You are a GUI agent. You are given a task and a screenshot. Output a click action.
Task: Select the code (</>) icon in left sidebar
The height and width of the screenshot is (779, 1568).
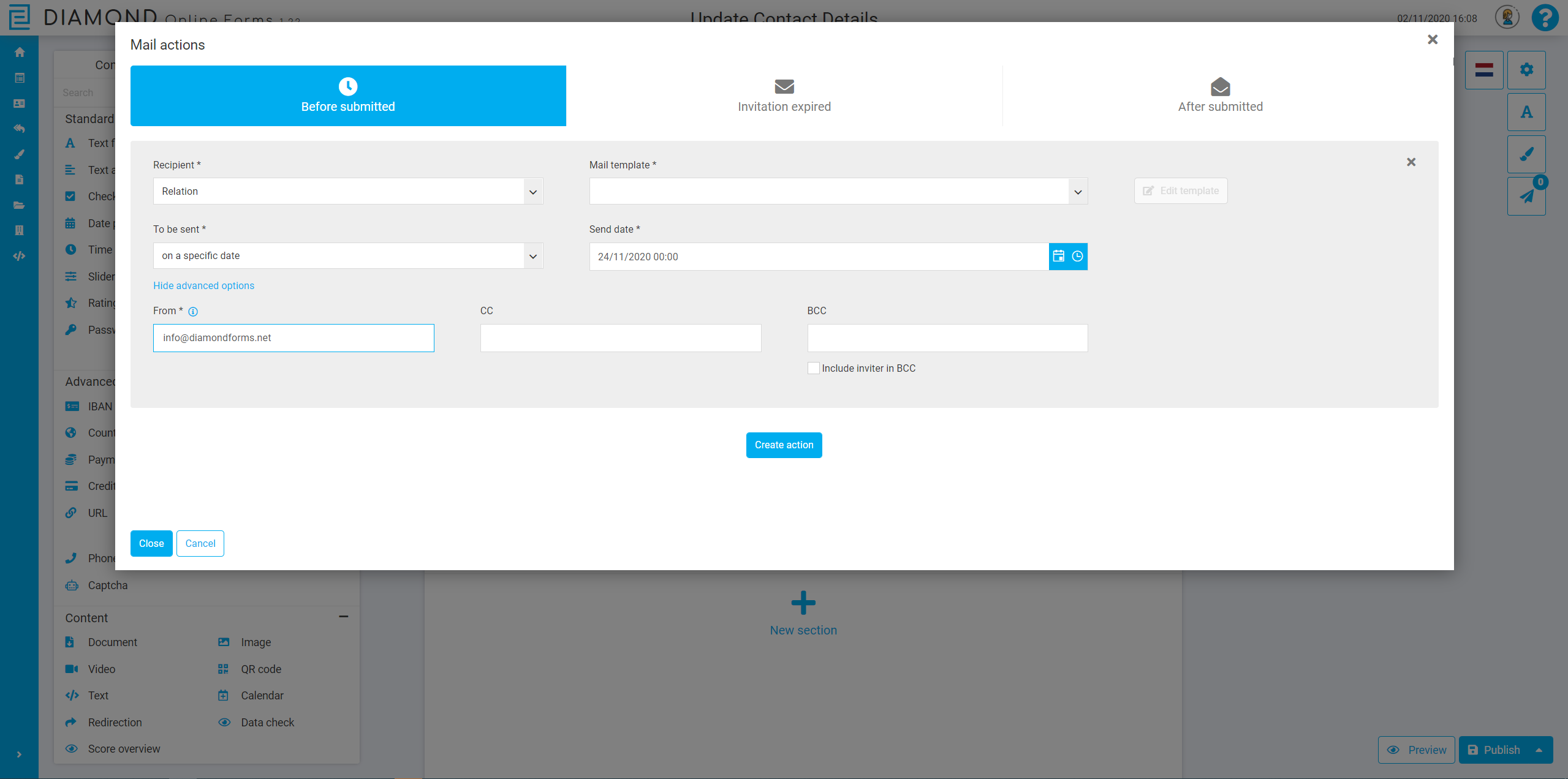19,256
